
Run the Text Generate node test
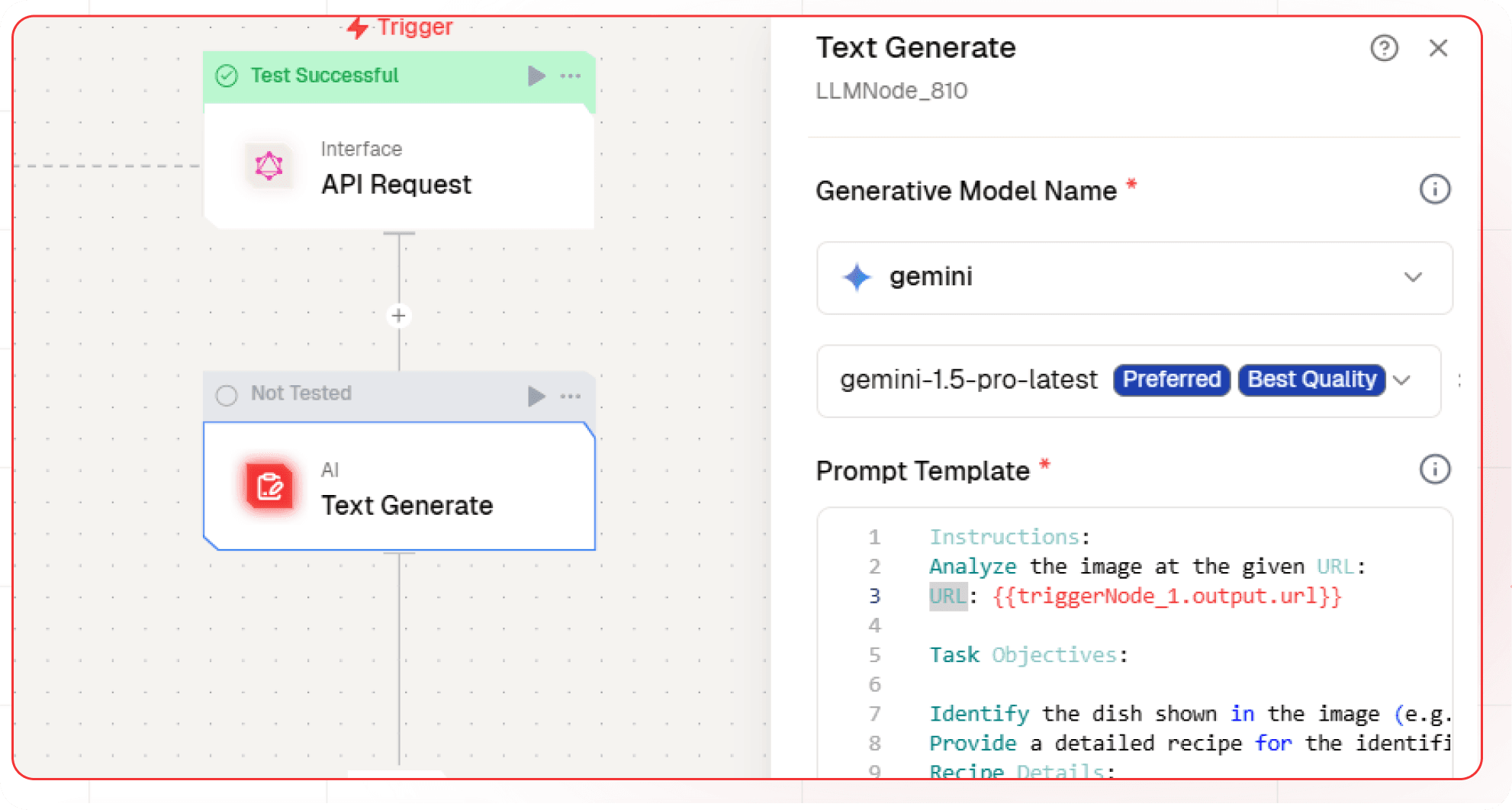point(536,395)
